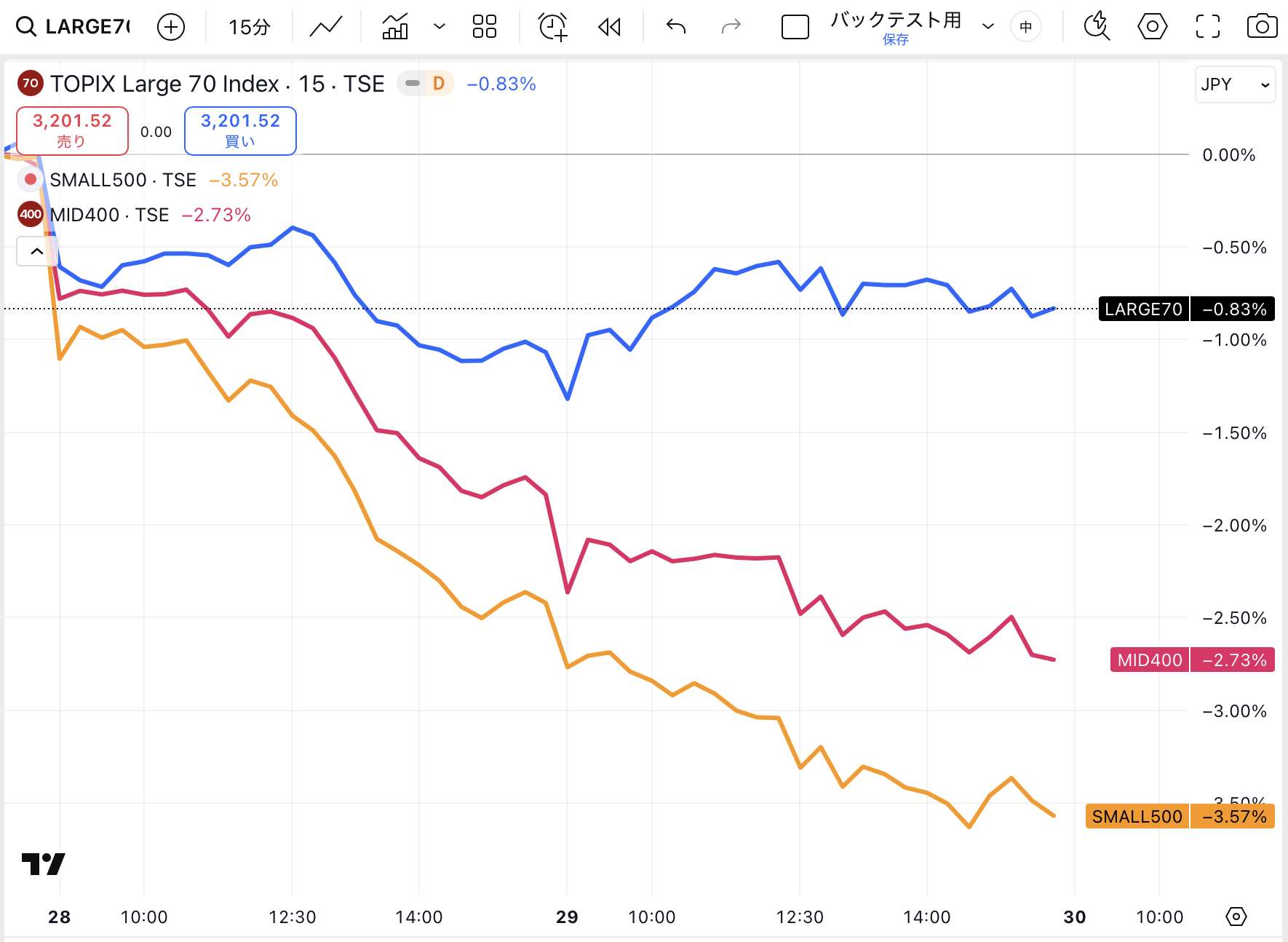Collapse the symbol legend with chevron
Screen dimensions: 1288x942
(36, 251)
